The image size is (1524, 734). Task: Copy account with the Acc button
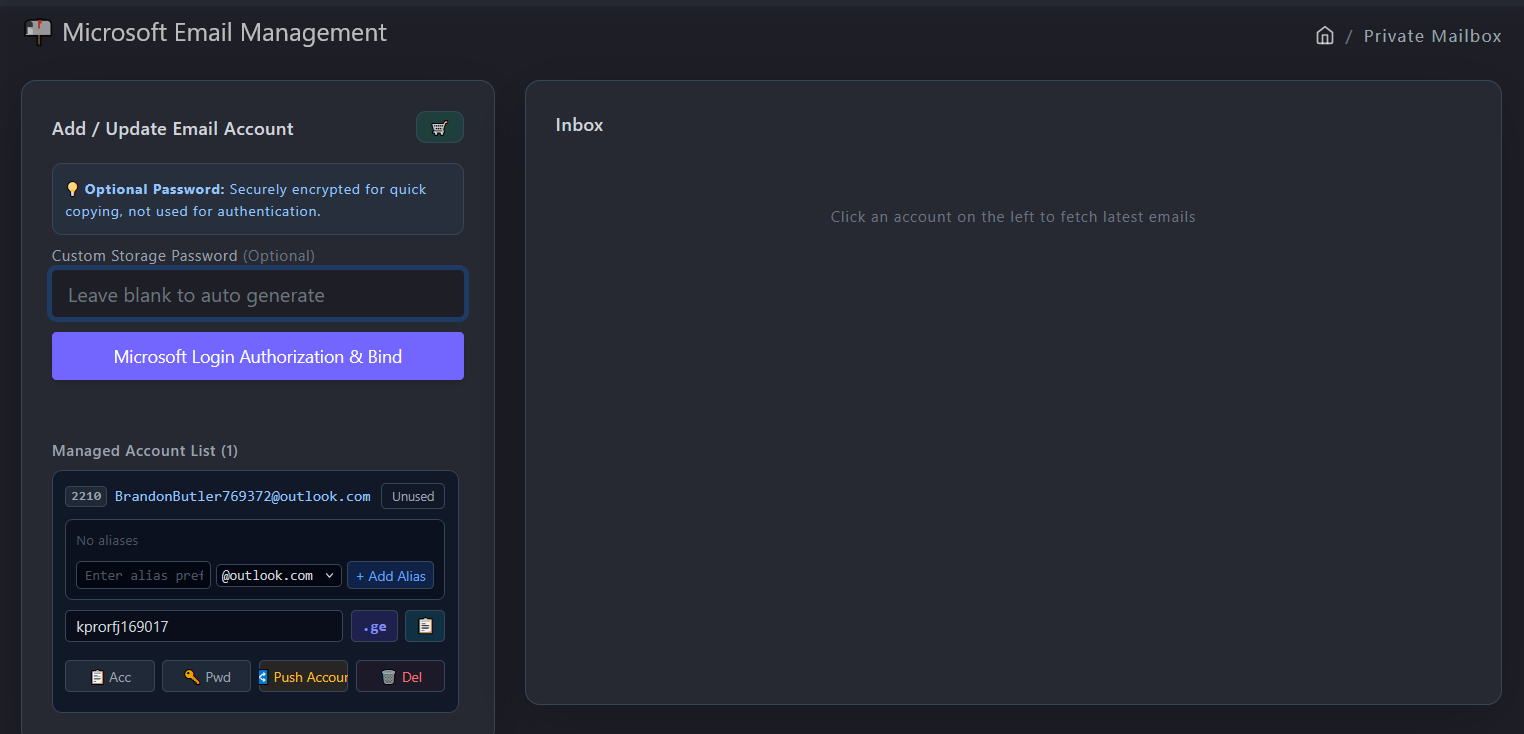[110, 677]
